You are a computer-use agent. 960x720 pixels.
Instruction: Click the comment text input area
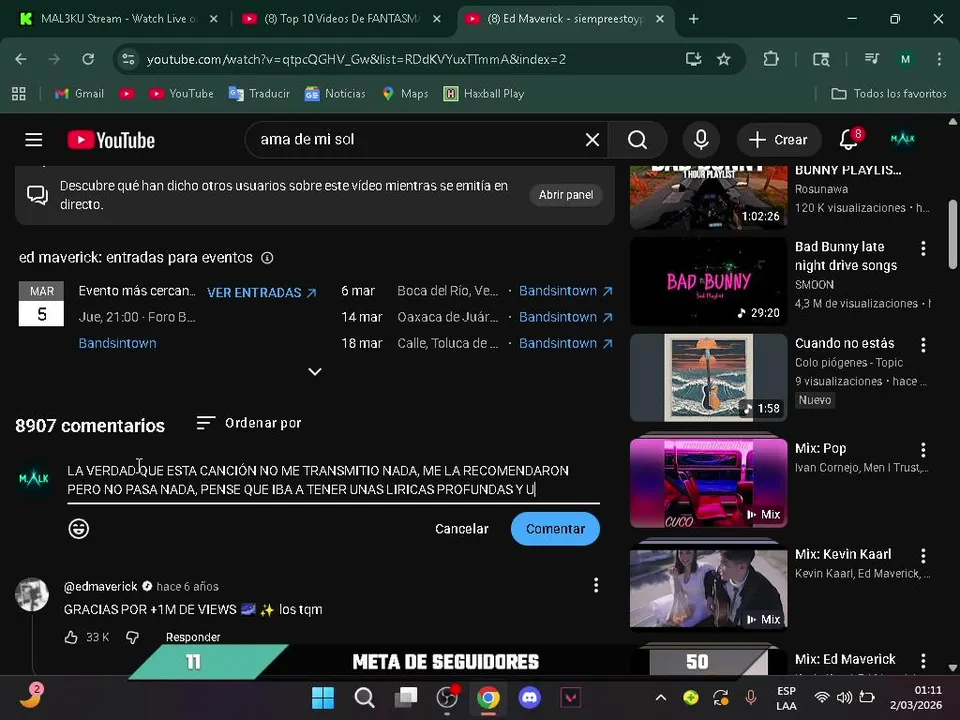pyautogui.click(x=333, y=480)
